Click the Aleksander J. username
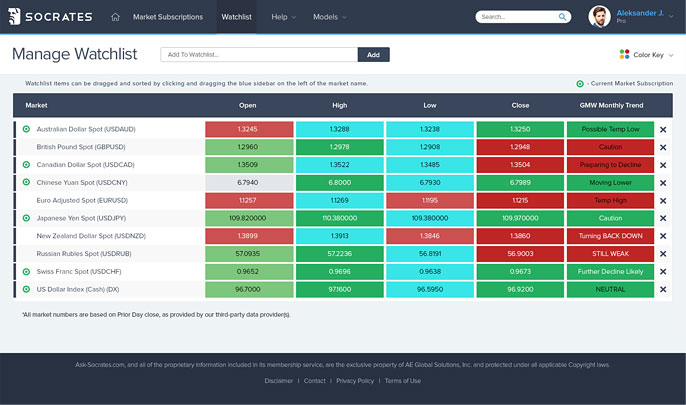 [640, 13]
